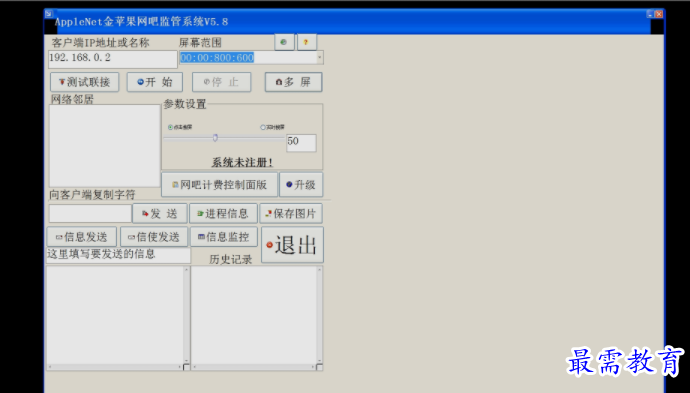The height and width of the screenshot is (393, 690).
Task: Open 进程信息
Action: tap(223, 213)
